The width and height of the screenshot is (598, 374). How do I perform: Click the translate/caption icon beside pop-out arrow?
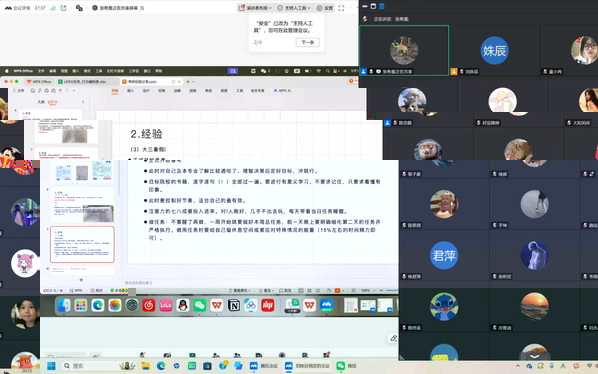click(x=79, y=8)
